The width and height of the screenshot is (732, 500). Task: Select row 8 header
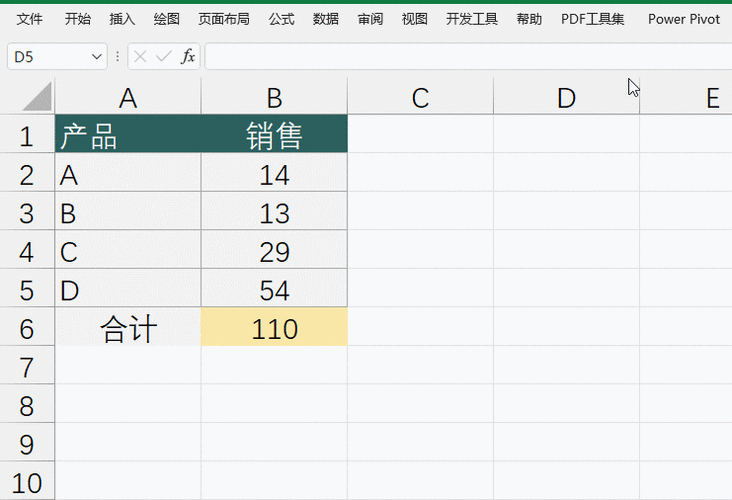point(27,404)
